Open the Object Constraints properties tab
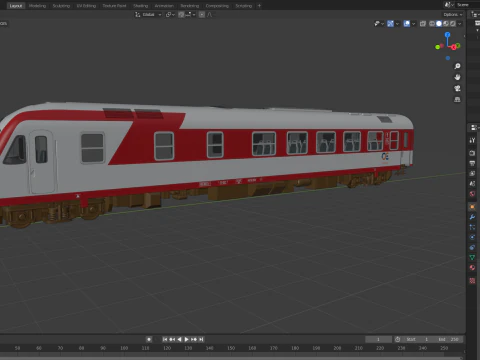 click(x=472, y=247)
